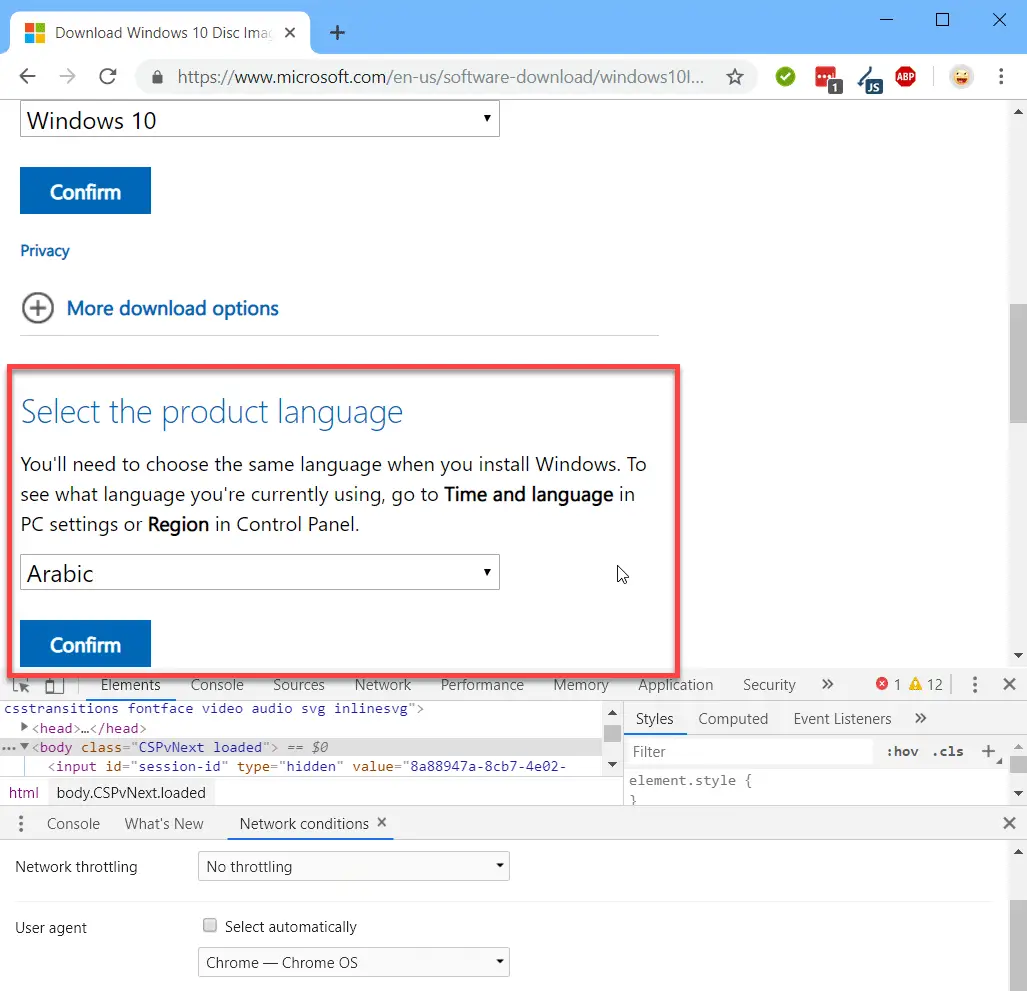Image resolution: width=1027 pixels, height=991 pixels.
Task: Switch to the Elements tab
Action: pyautogui.click(x=130, y=685)
